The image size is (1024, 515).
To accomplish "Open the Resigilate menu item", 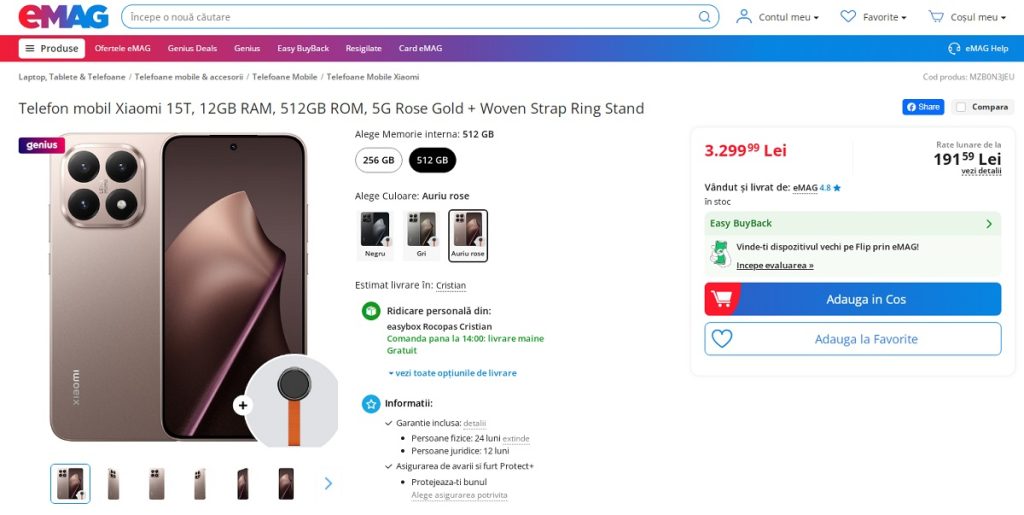I will (x=363, y=48).
